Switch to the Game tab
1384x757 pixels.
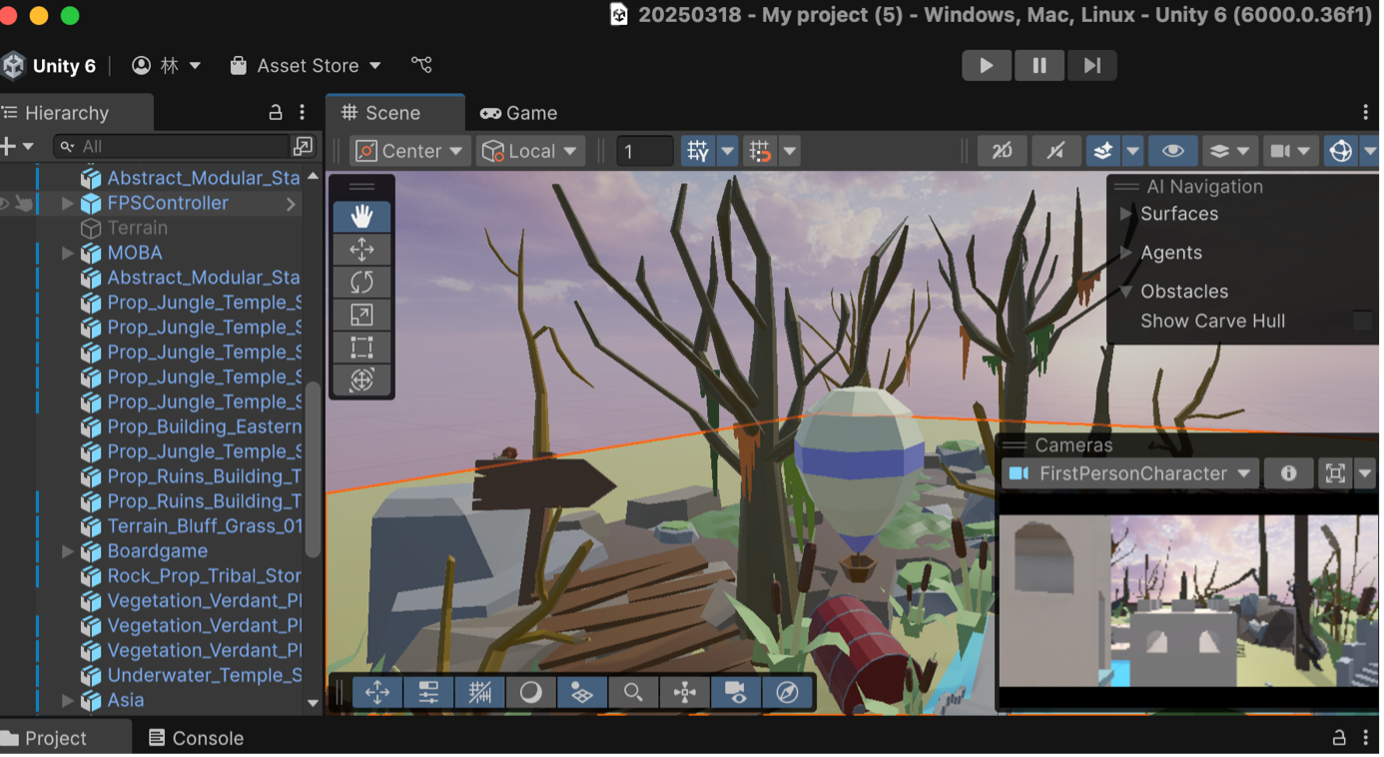[x=519, y=113]
